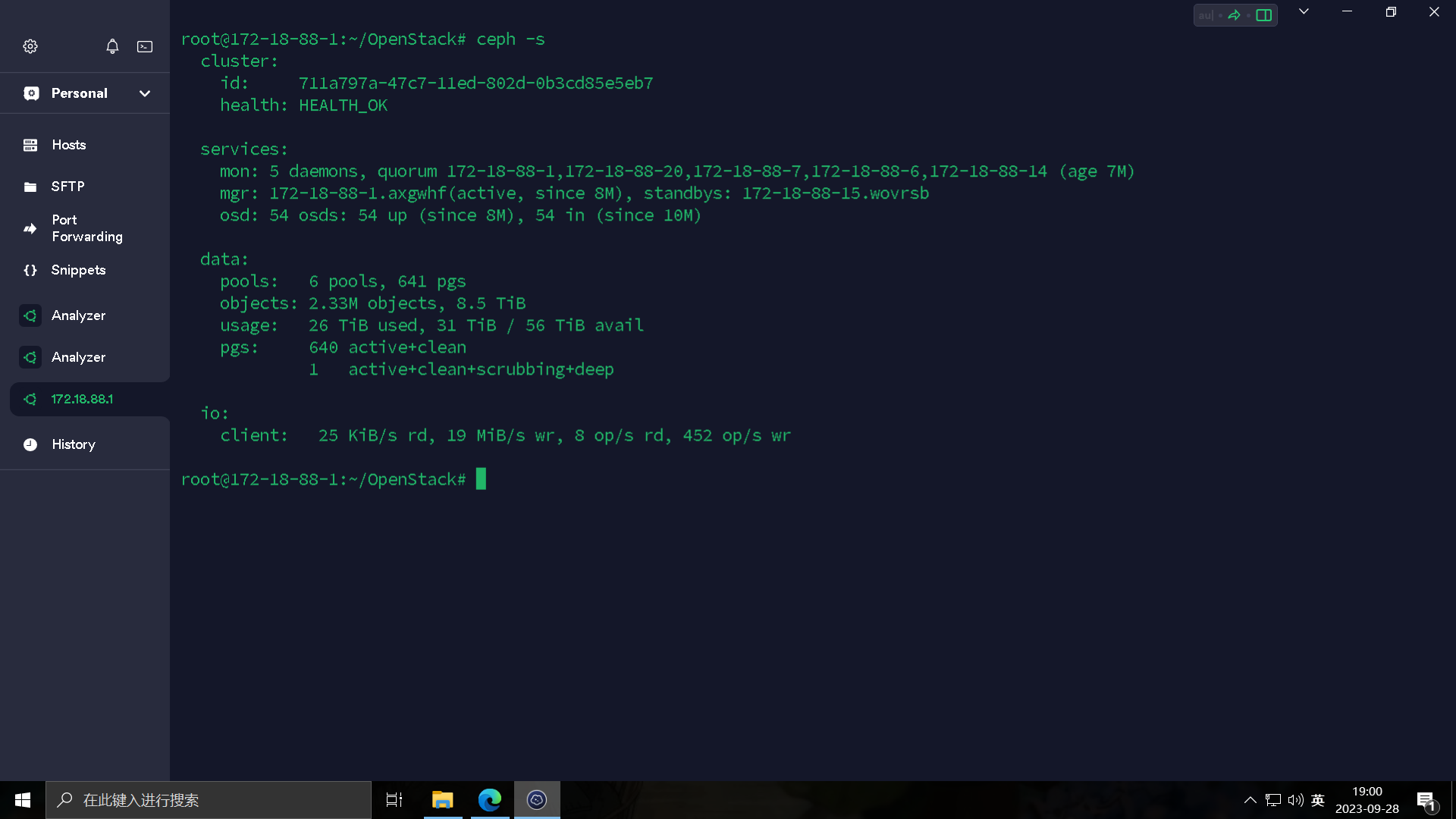Click the SFTP folder icon

pos(30,187)
